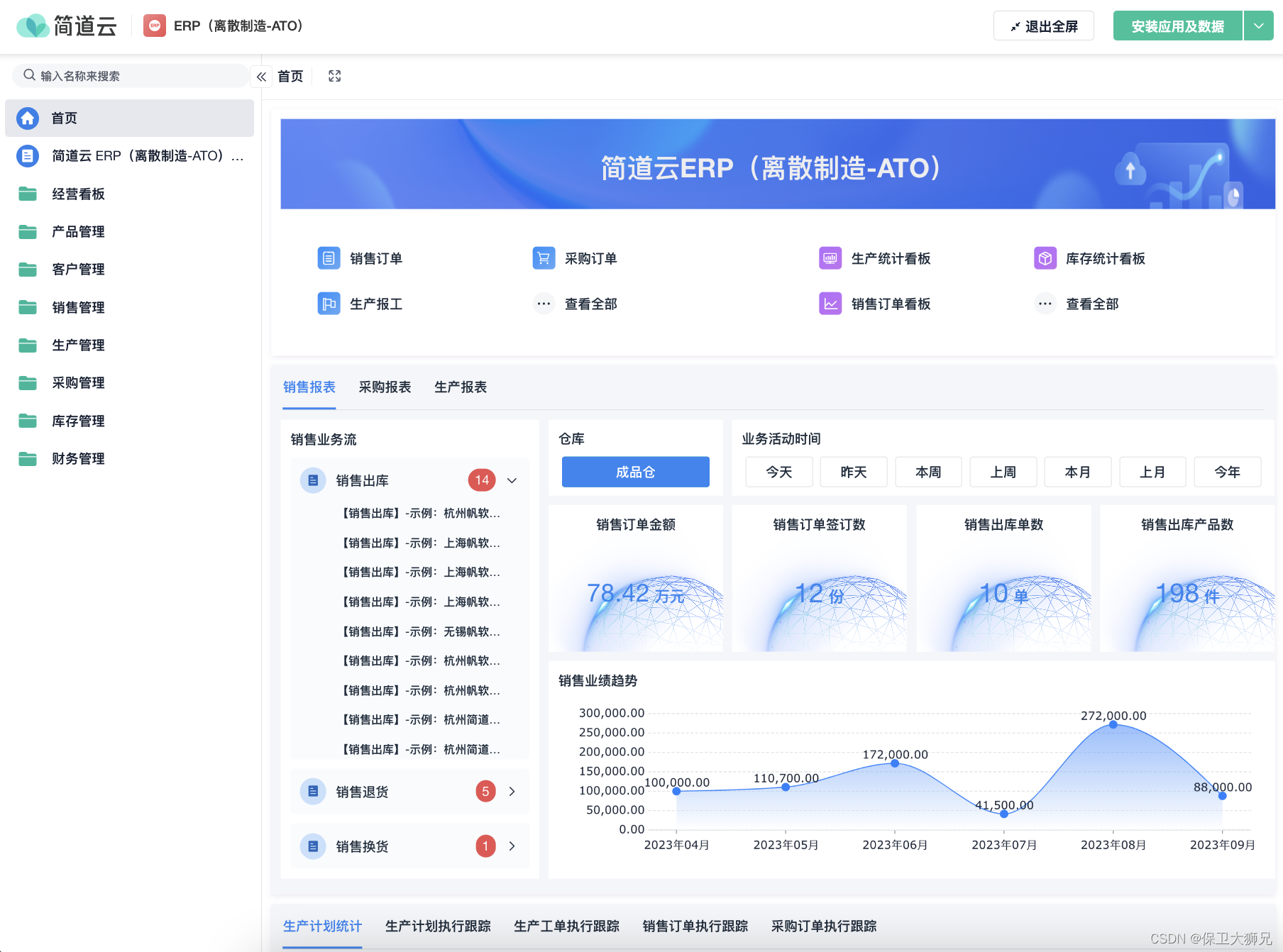This screenshot has height=952, width=1283.
Task: Collapse the 销售出库 list
Action: (x=512, y=480)
